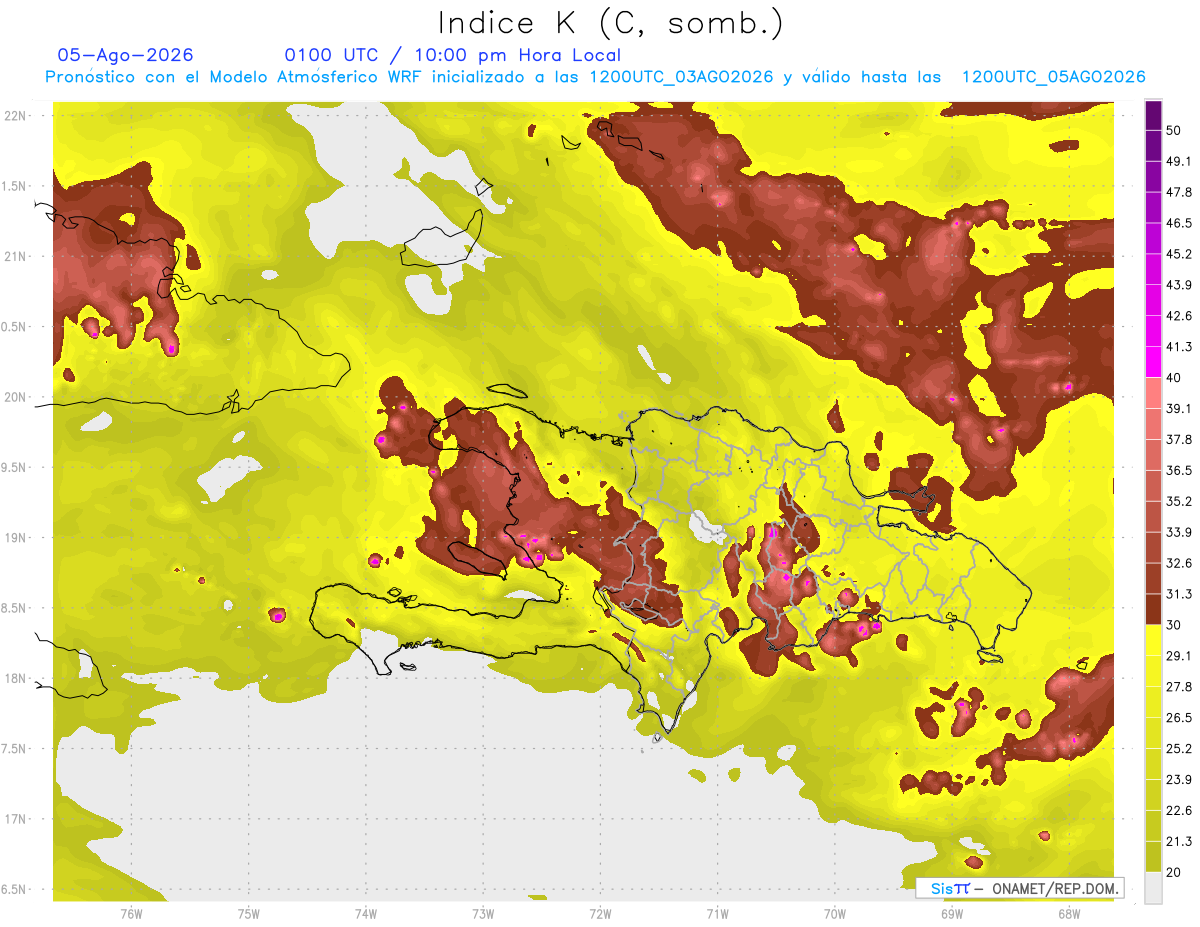Click the colorbar value "40"

[1174, 377]
